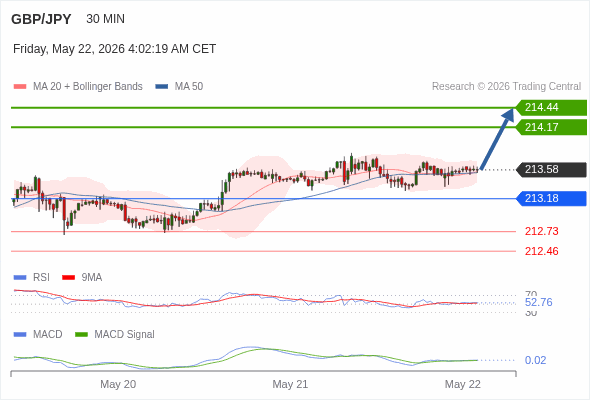Select the 30 MIN timeframe label

105,19
